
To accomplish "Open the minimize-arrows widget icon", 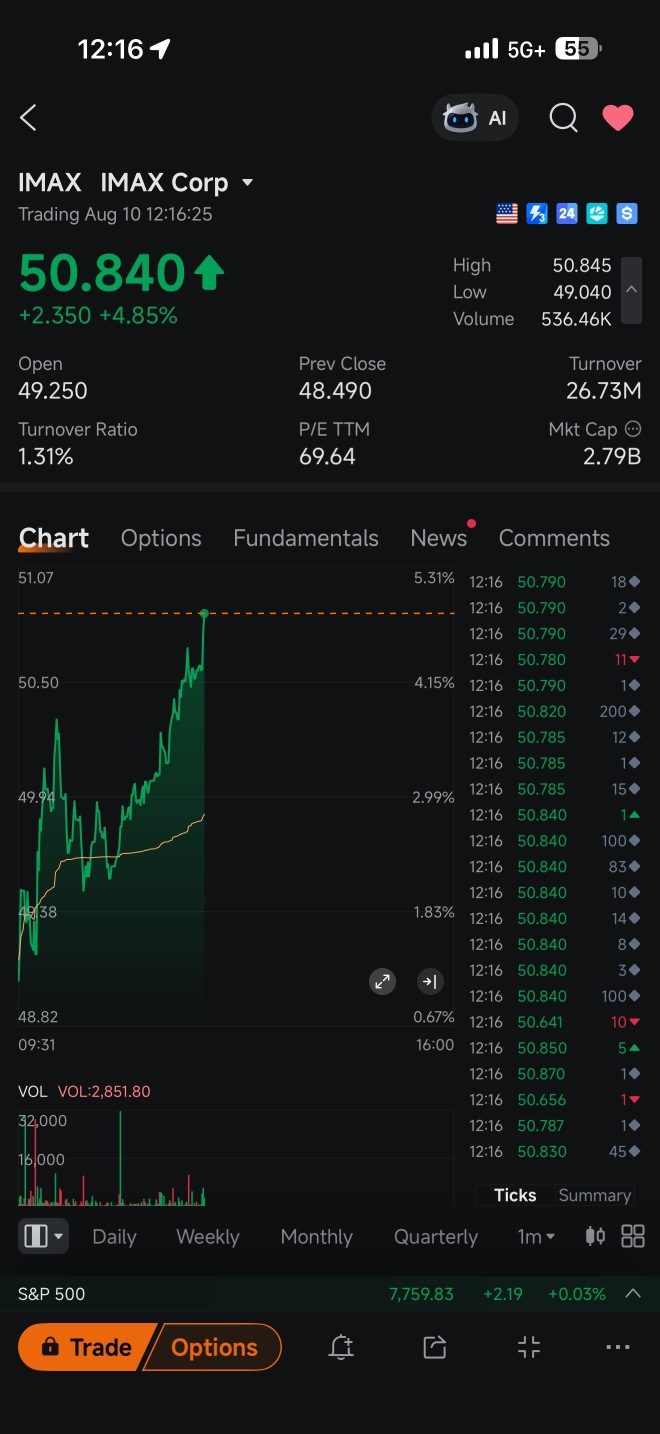I will (x=529, y=1348).
